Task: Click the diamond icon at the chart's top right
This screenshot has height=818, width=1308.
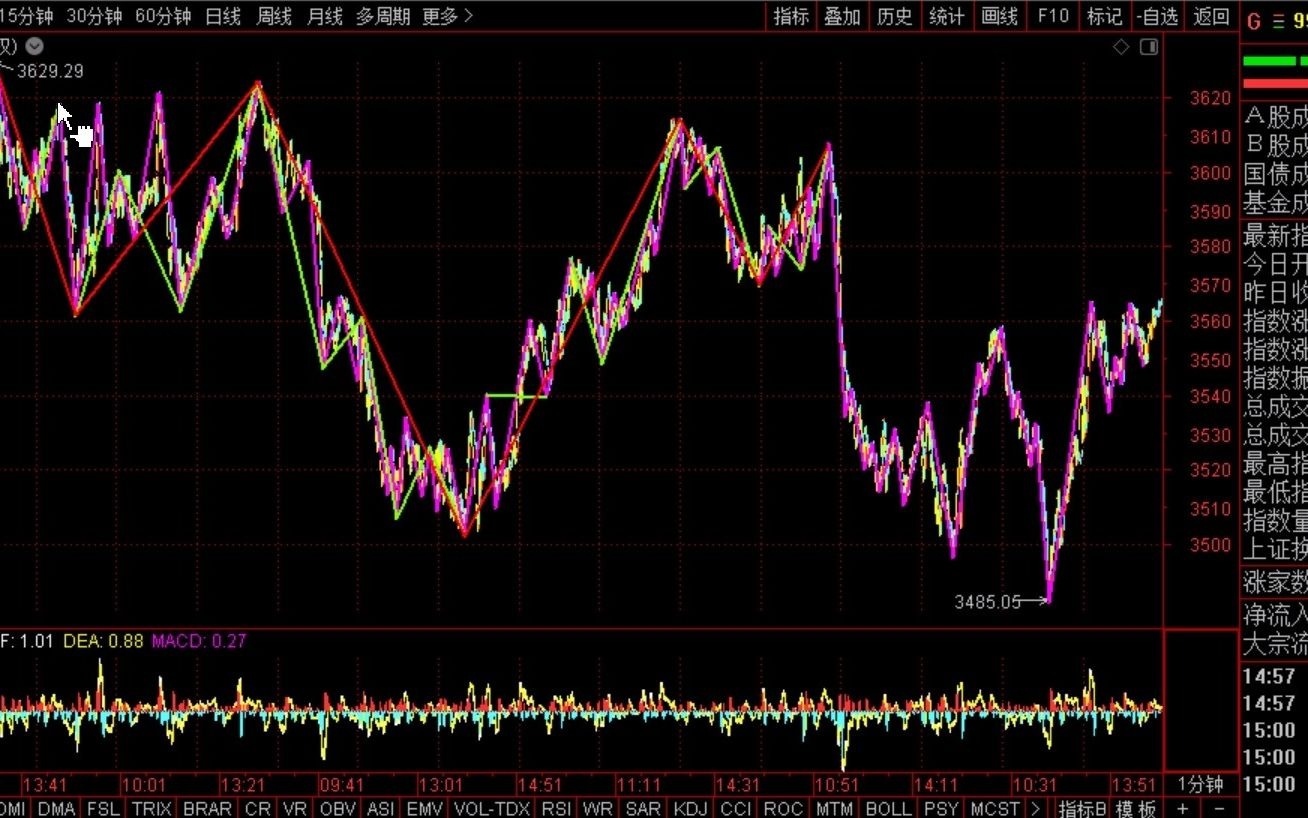Action: tap(1121, 47)
